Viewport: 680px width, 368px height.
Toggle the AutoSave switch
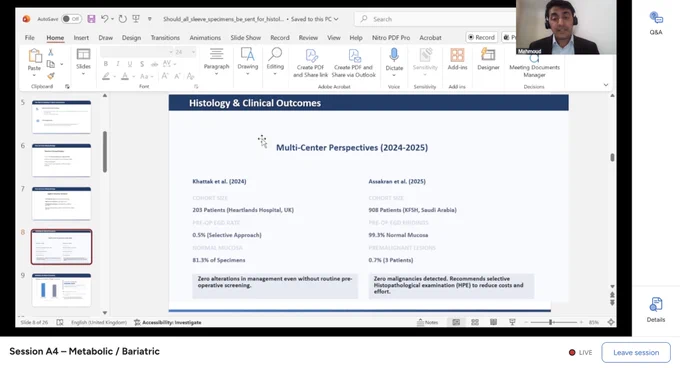(71, 19)
